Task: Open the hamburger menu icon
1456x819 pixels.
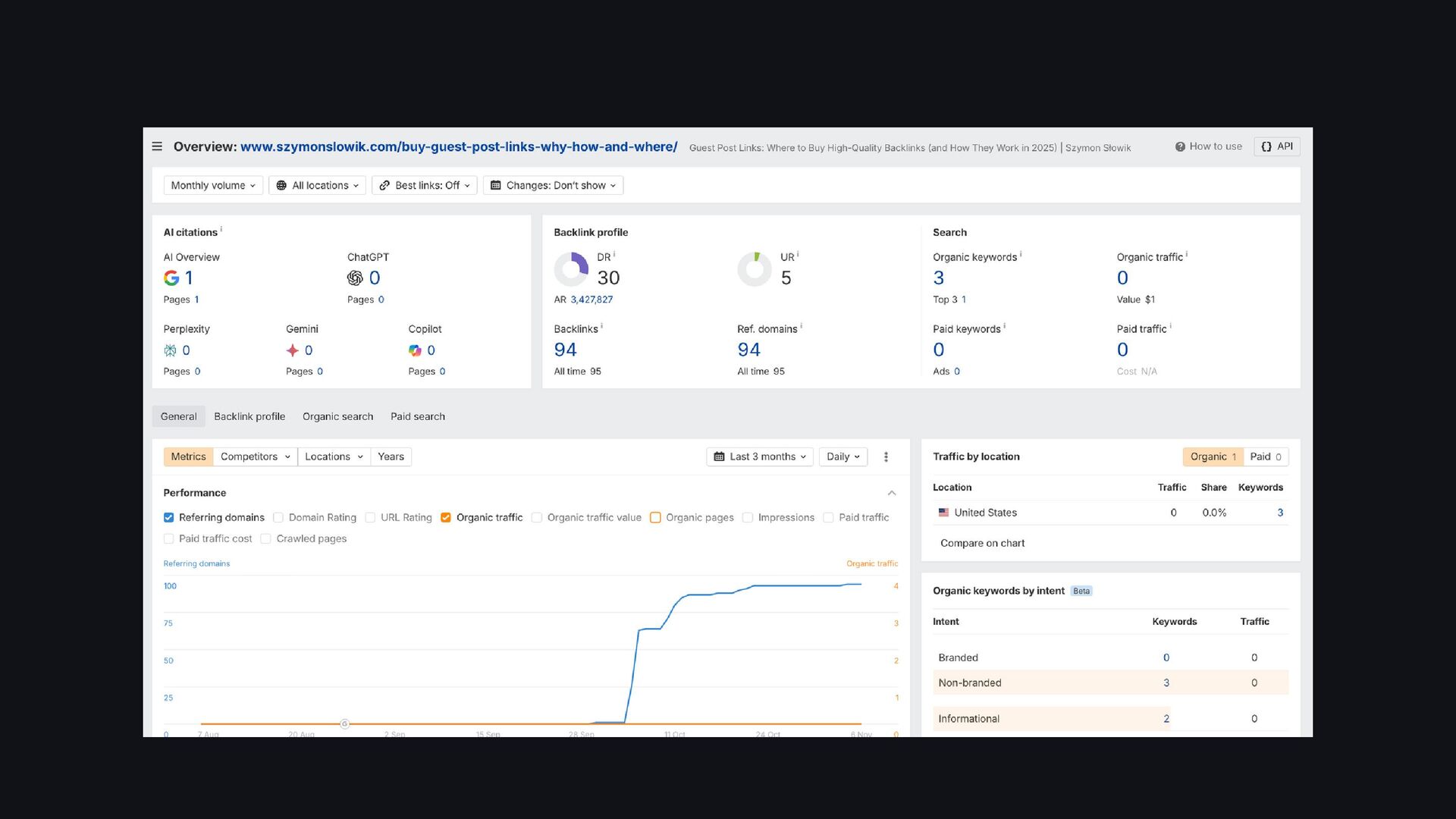Action: tap(157, 146)
